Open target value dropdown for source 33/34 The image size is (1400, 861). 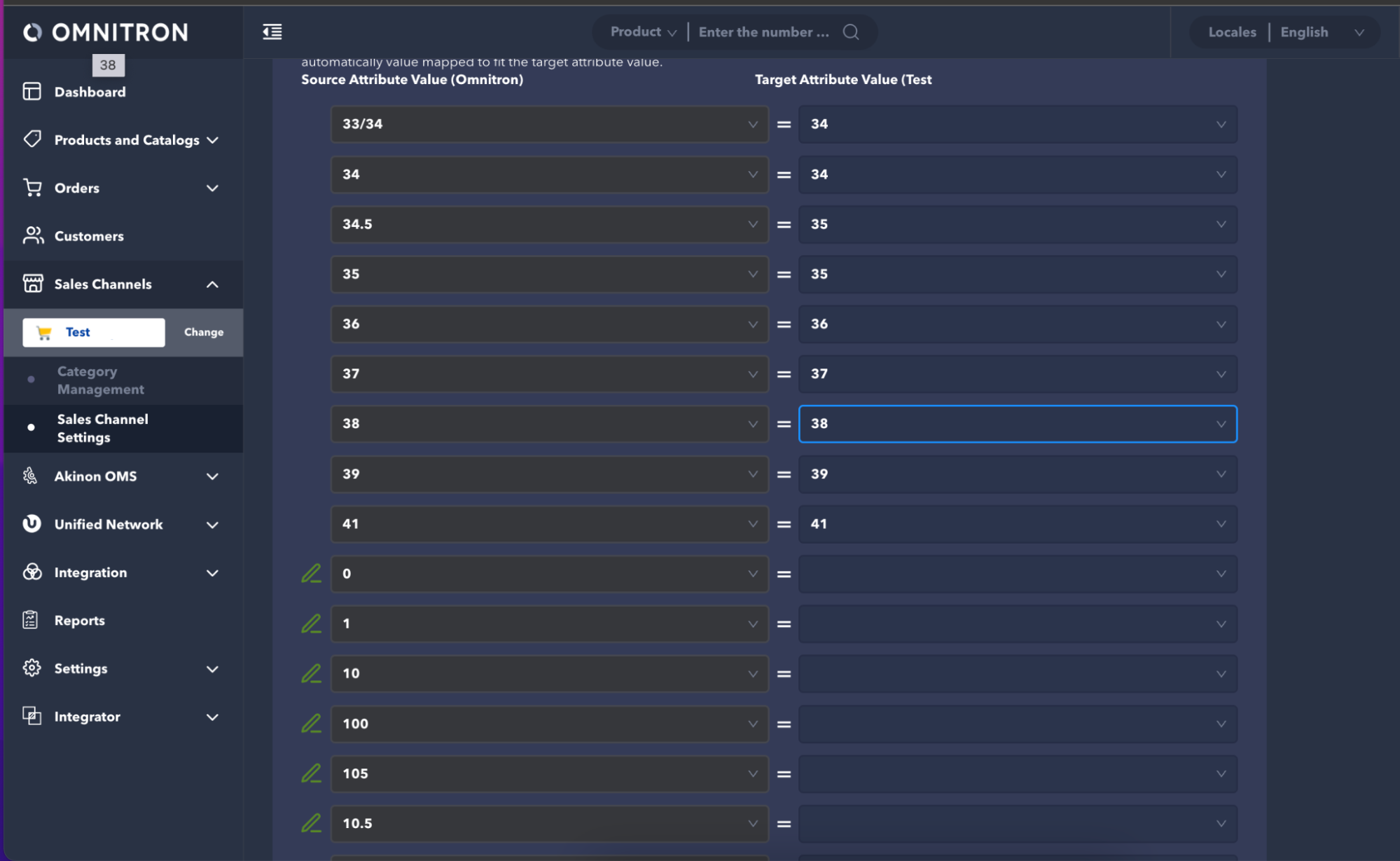[x=1017, y=124]
